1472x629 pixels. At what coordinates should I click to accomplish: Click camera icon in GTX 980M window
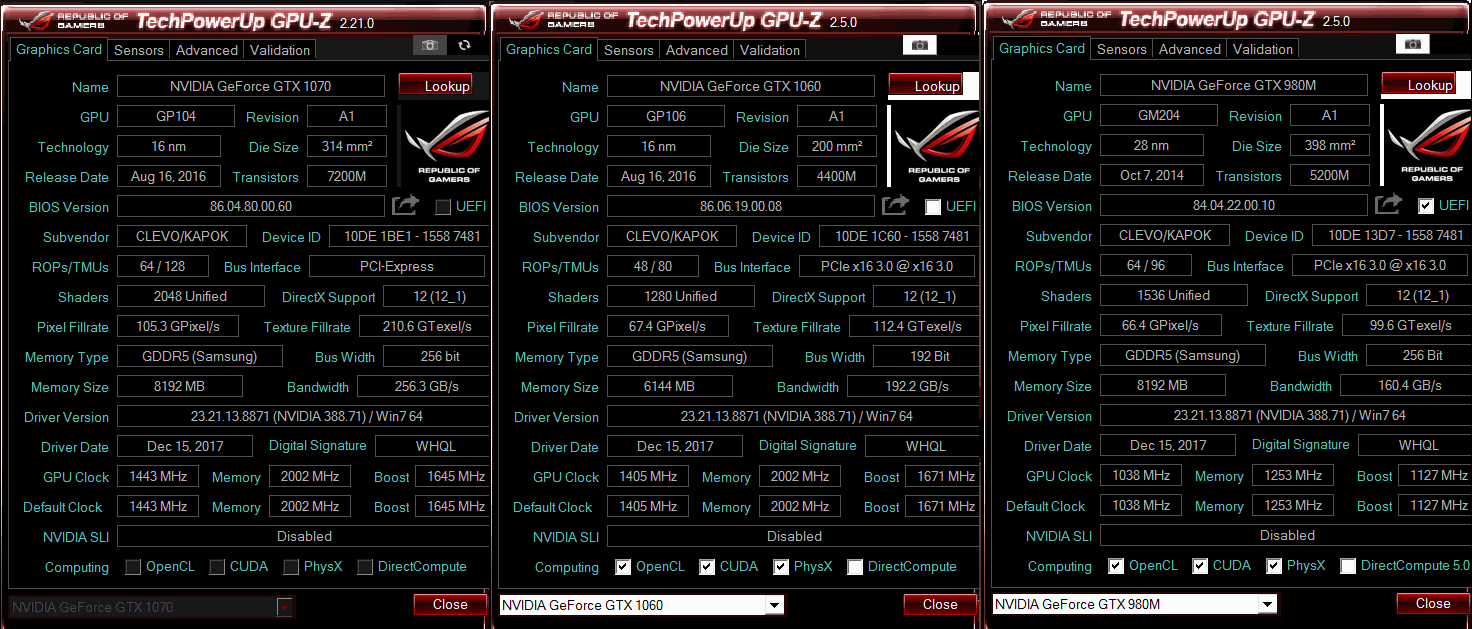[1412, 44]
